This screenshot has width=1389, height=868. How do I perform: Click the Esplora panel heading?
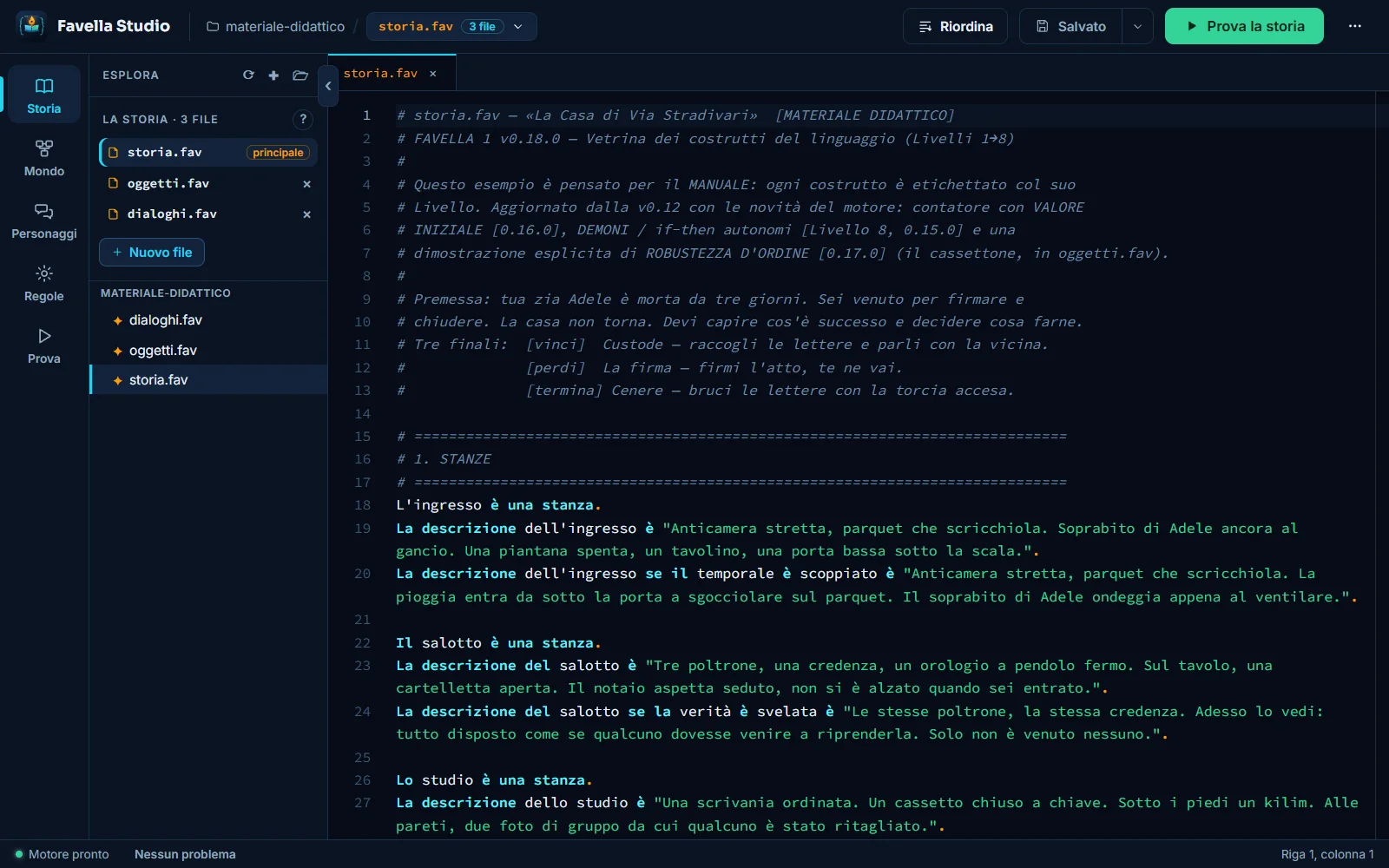130,76
